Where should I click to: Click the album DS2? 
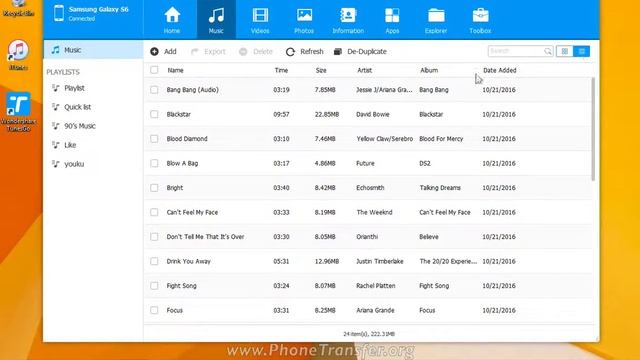[x=425, y=163]
